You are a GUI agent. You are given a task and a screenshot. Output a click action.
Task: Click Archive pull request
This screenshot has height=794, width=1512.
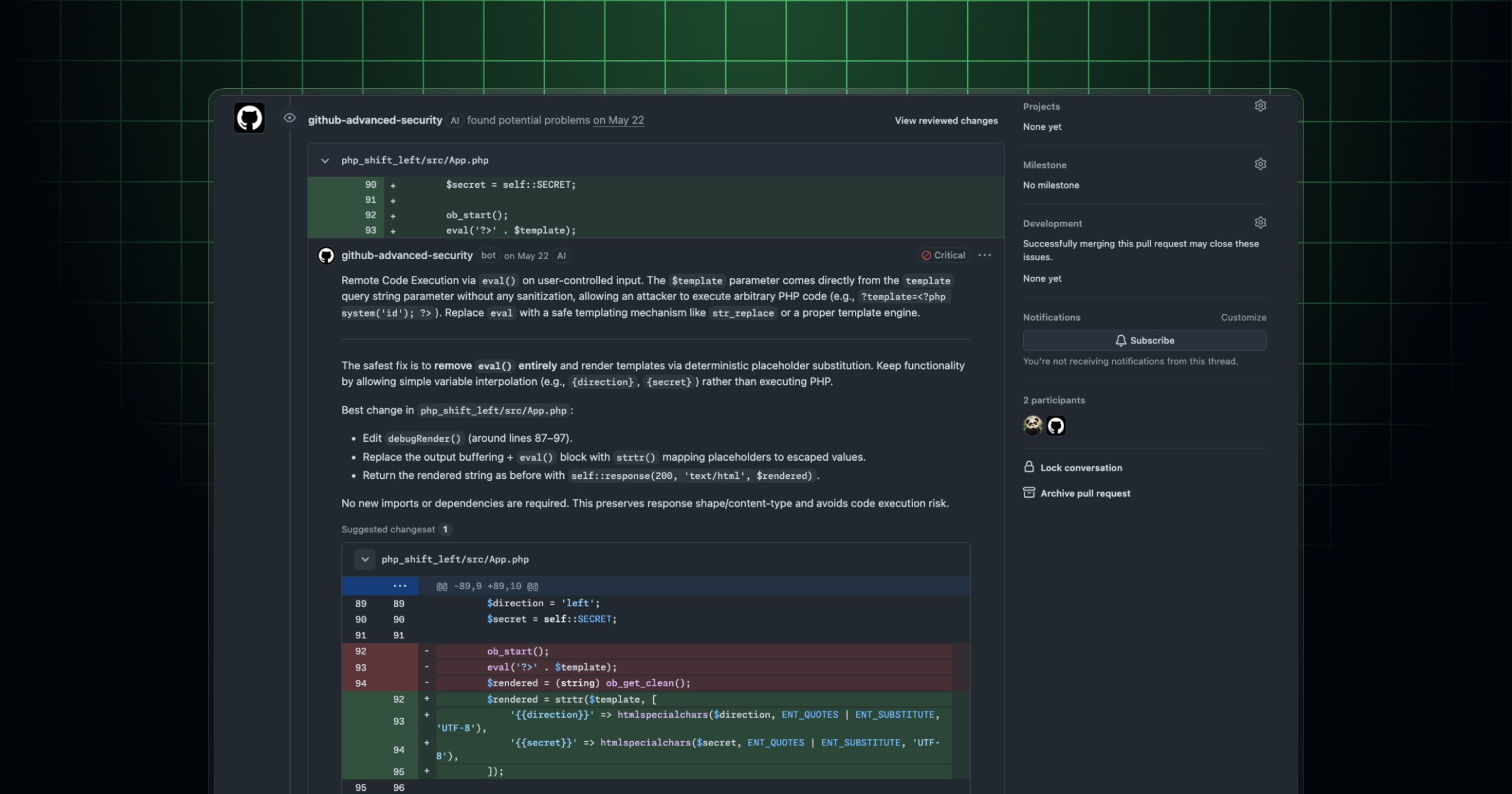pos(1085,493)
